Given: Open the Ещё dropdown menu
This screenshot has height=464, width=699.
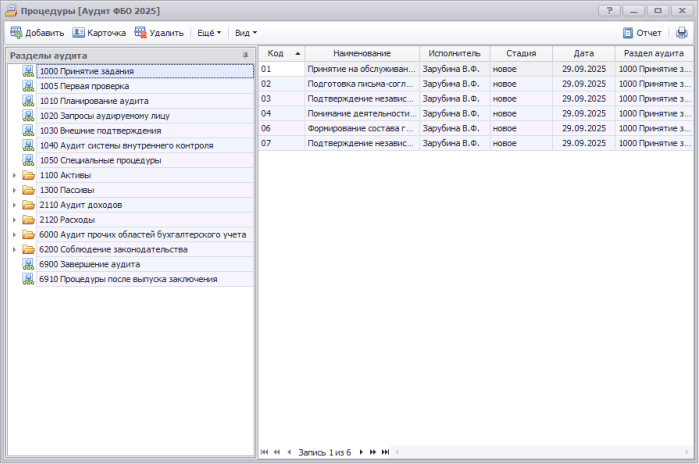Looking at the screenshot, I should pyautogui.click(x=208, y=33).
